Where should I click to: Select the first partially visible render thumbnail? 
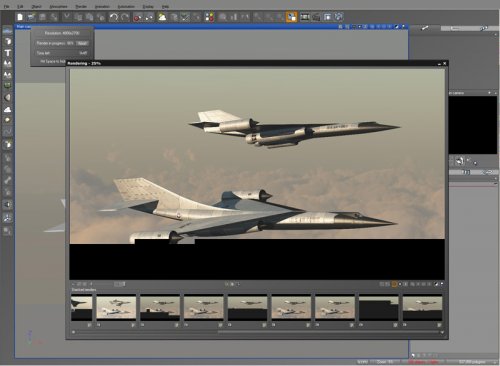(82, 308)
